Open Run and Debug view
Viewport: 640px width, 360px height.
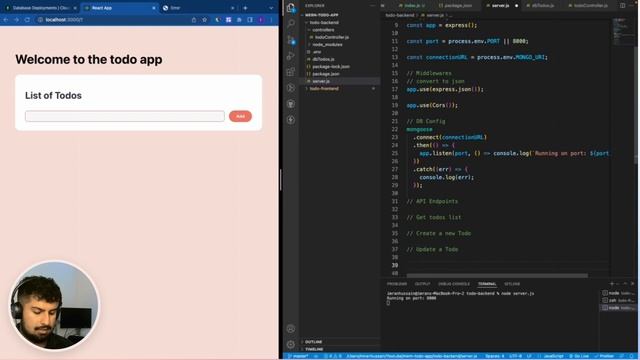click(291, 56)
